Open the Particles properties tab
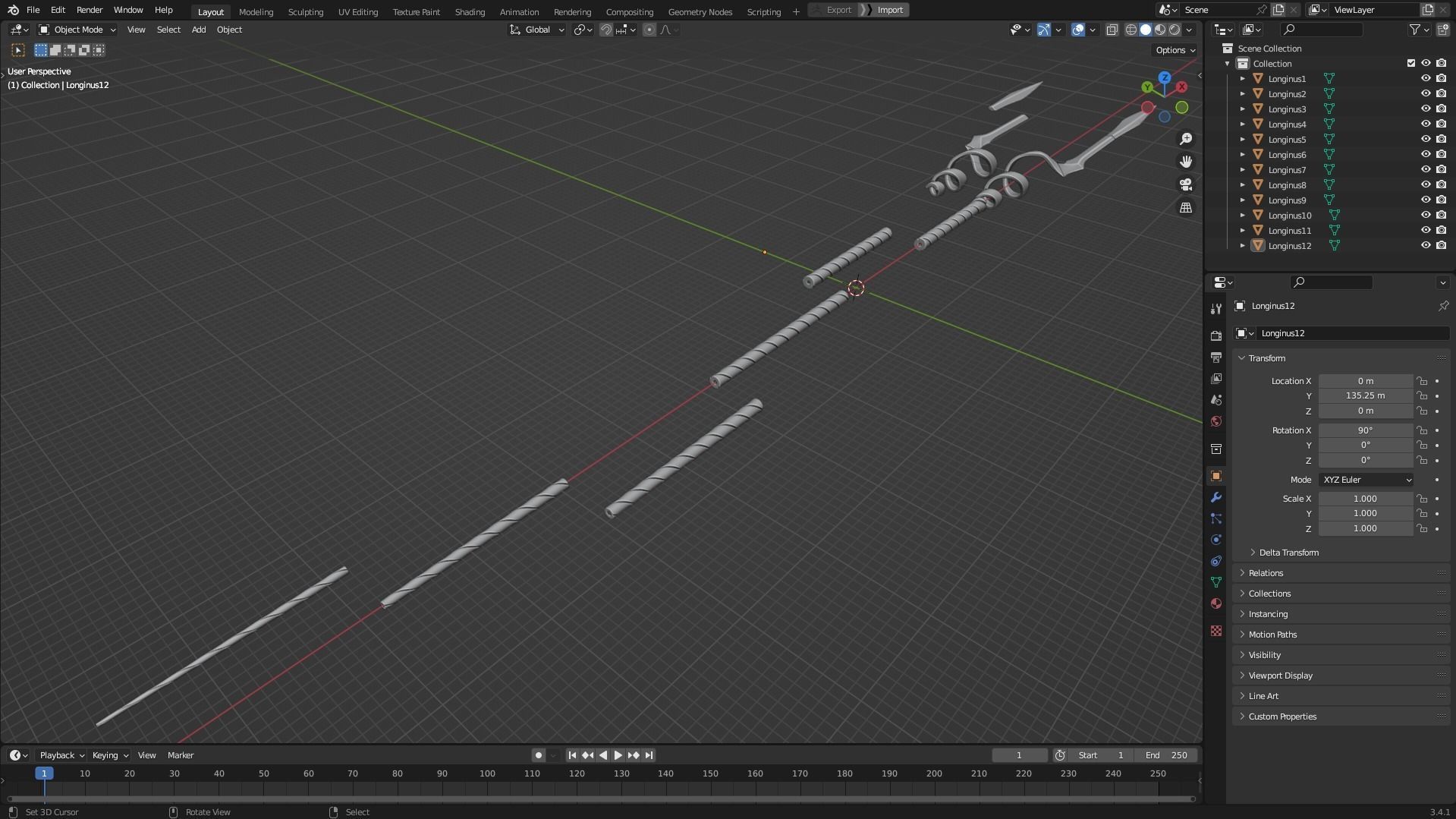Viewport: 1456px width, 819px height. (1216, 518)
